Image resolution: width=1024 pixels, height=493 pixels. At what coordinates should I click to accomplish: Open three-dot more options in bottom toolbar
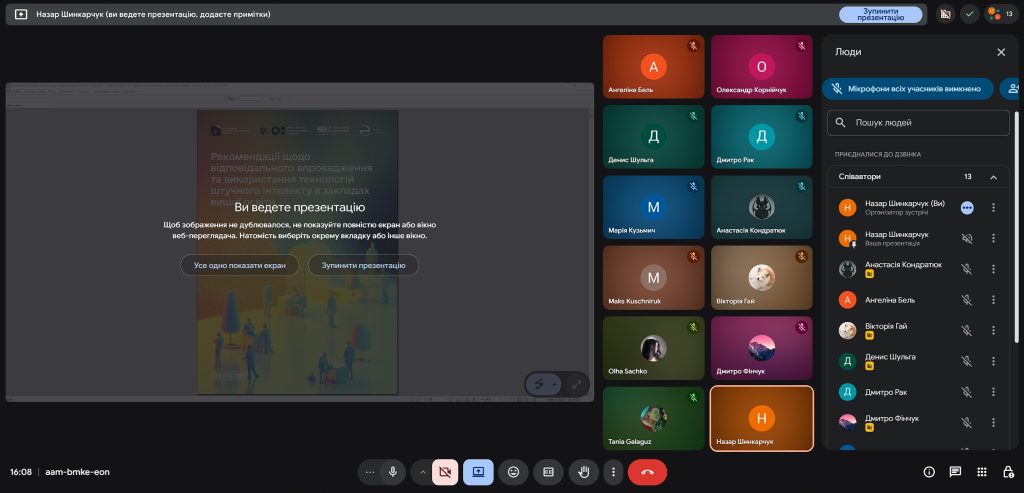tap(614, 471)
